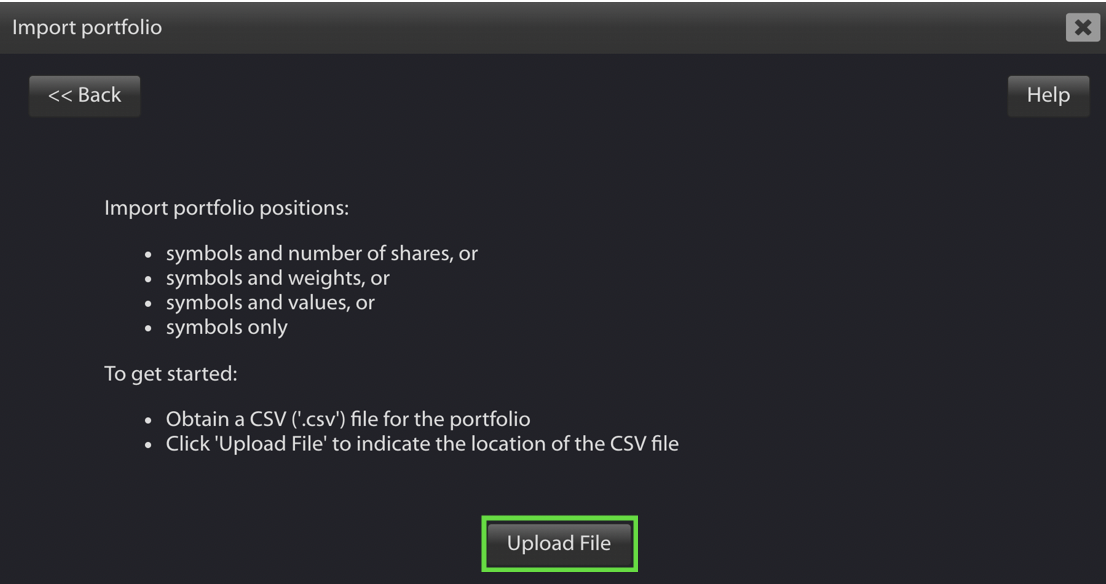1106x584 pixels.
Task: Click the 'Import portfolio positions:' heading
Action: pyautogui.click(x=226, y=209)
